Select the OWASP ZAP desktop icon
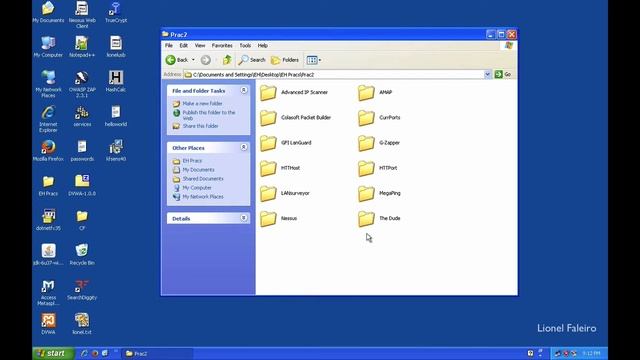Image resolution: width=640 pixels, height=360 pixels. (82, 84)
